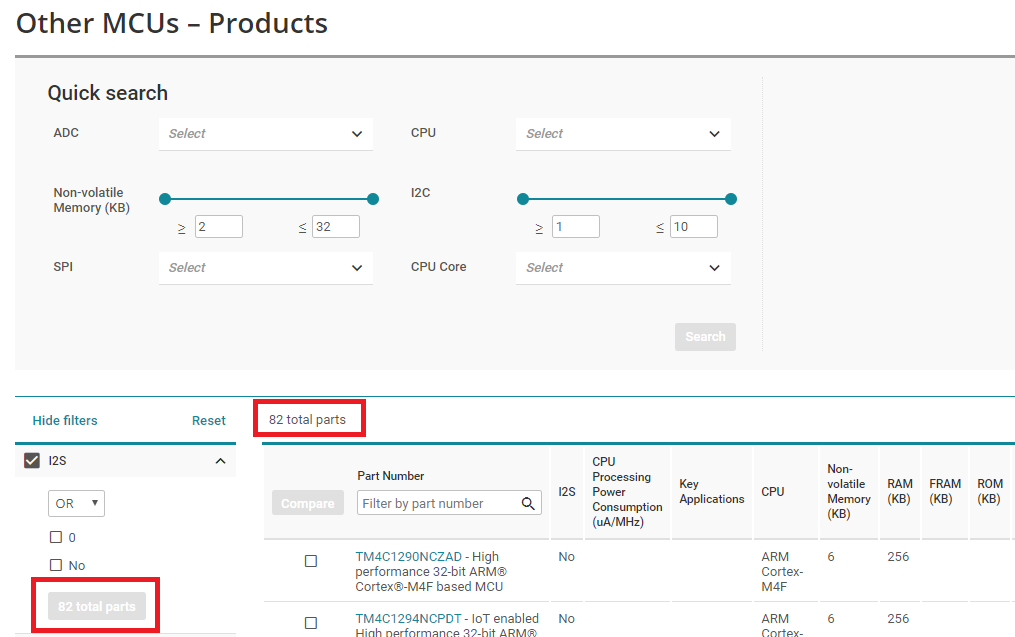The image size is (1015, 637).
Task: Click the I2C minimum slider handle
Action: [523, 199]
